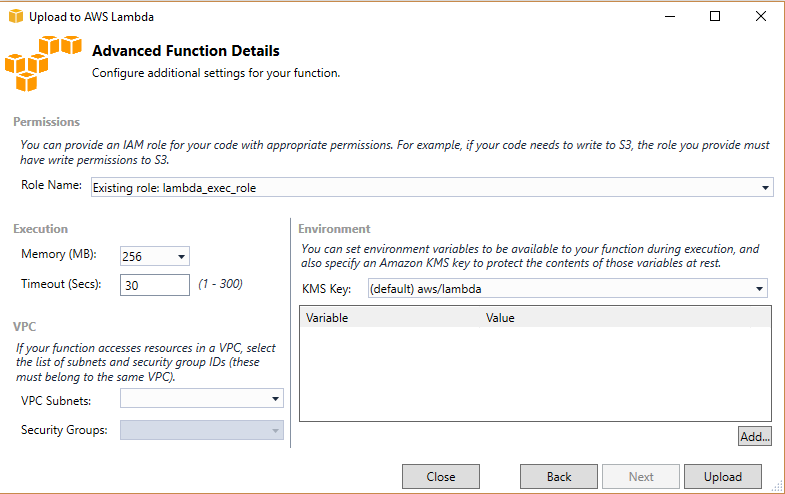Click inside the environment variables list
Screen dimensions: 785x494
click(x=535, y=374)
